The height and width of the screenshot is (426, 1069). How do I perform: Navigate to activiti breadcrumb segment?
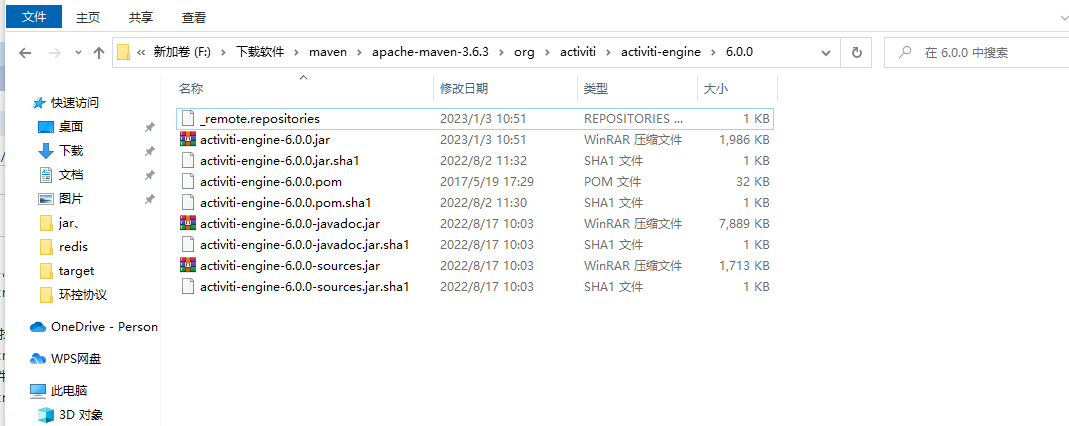pyautogui.click(x=577, y=52)
